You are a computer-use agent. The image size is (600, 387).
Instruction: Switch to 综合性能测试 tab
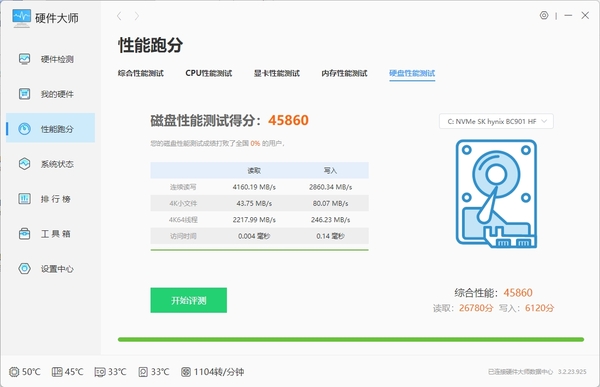(141, 73)
